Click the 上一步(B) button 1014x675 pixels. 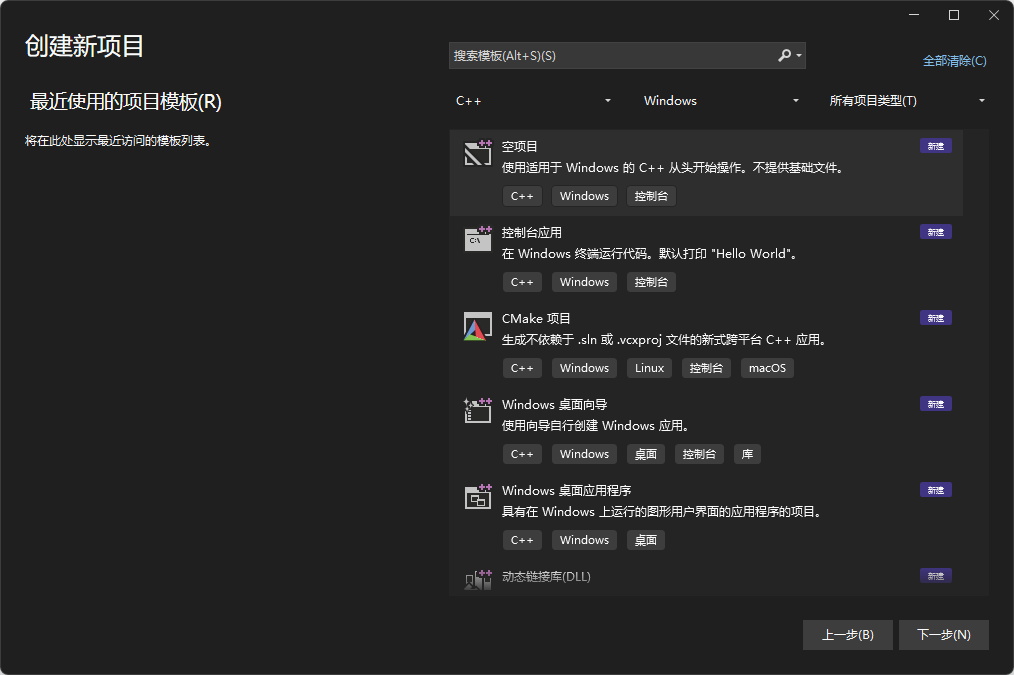848,635
